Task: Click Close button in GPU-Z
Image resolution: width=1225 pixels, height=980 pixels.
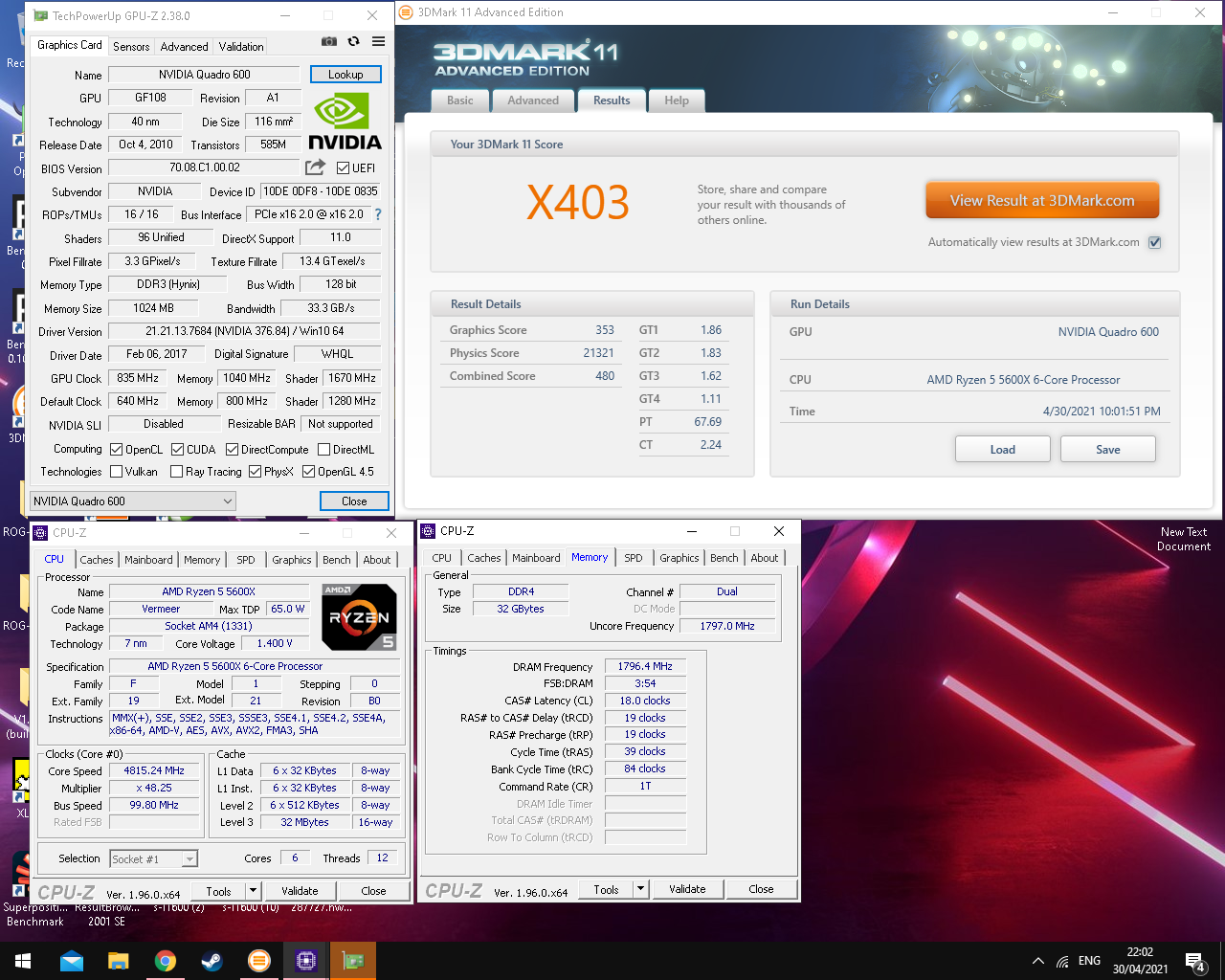Action: (x=354, y=501)
